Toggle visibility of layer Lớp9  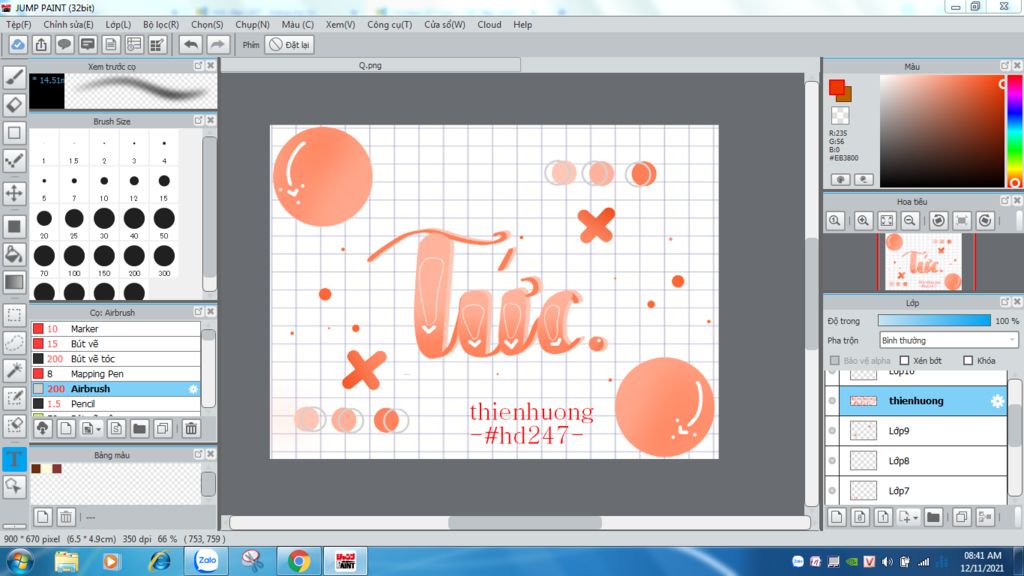point(832,431)
